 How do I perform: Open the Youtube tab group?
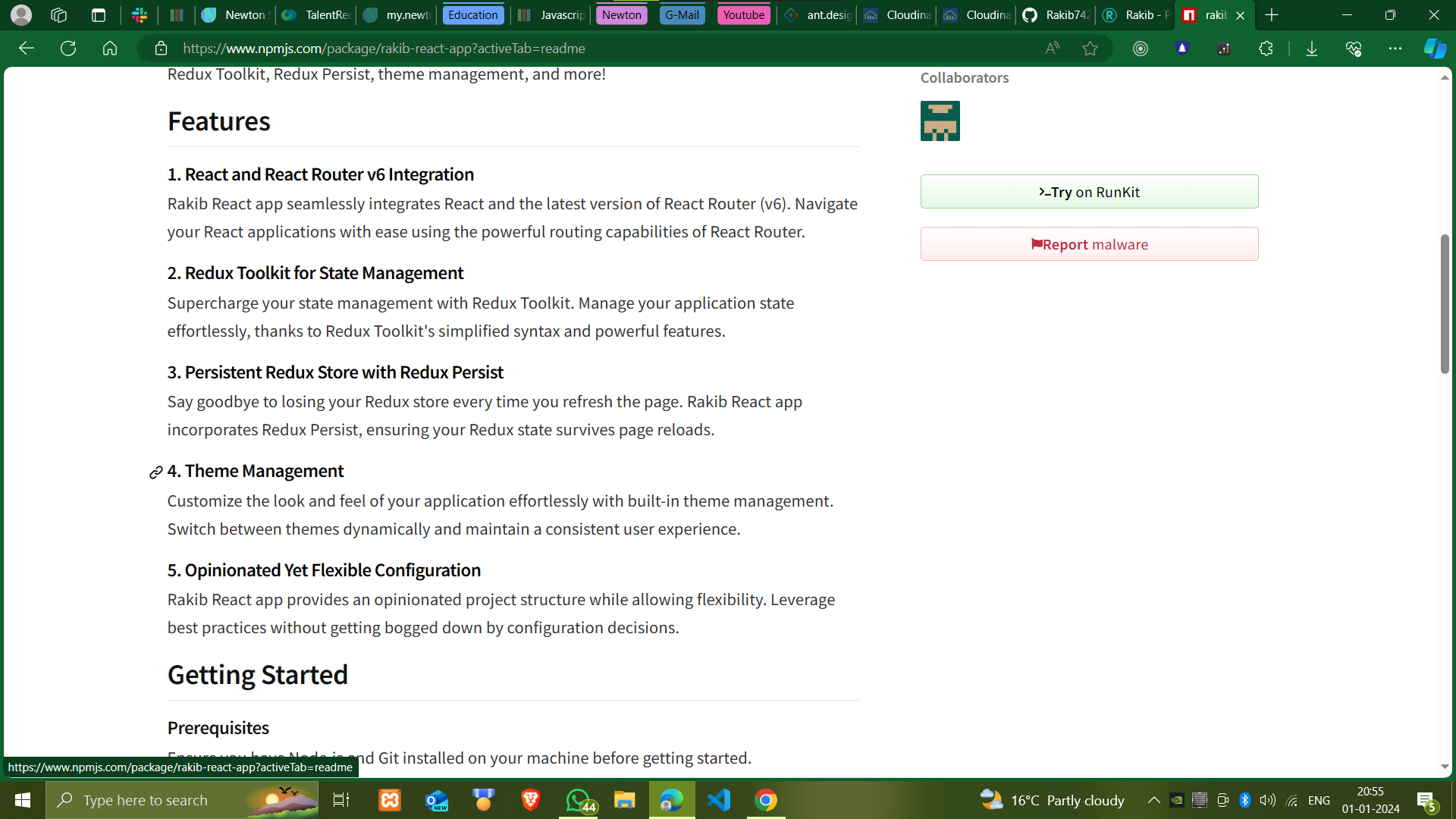coord(744,14)
